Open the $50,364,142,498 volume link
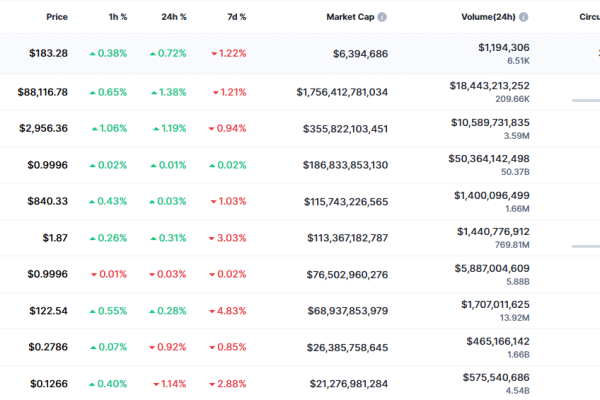Image resolution: width=600 pixels, height=400 pixels. [489, 158]
